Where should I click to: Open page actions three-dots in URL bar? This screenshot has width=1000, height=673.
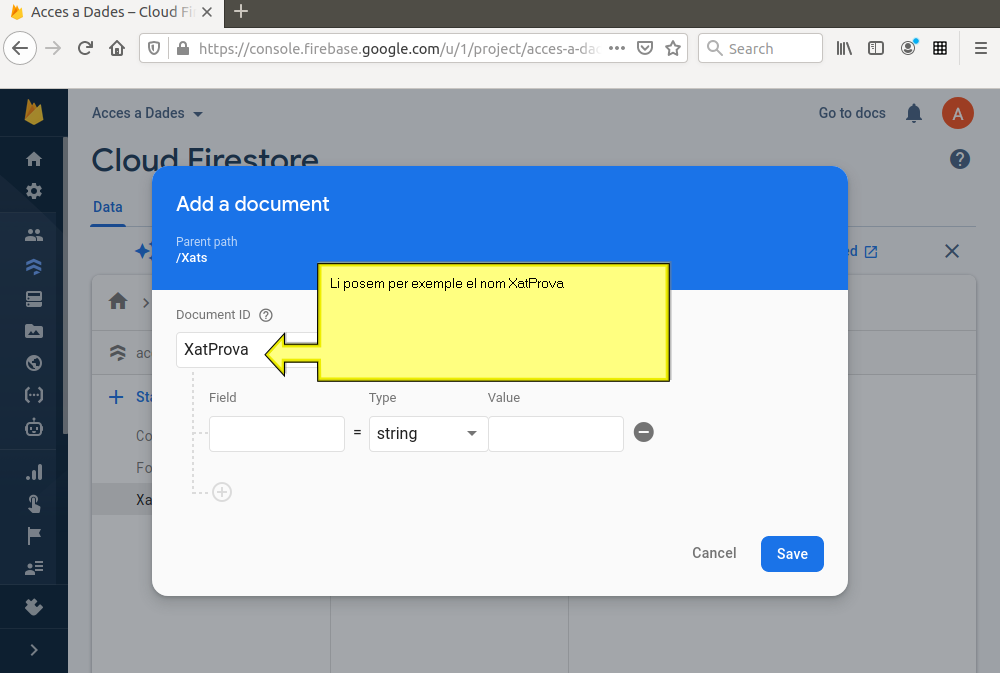click(617, 48)
